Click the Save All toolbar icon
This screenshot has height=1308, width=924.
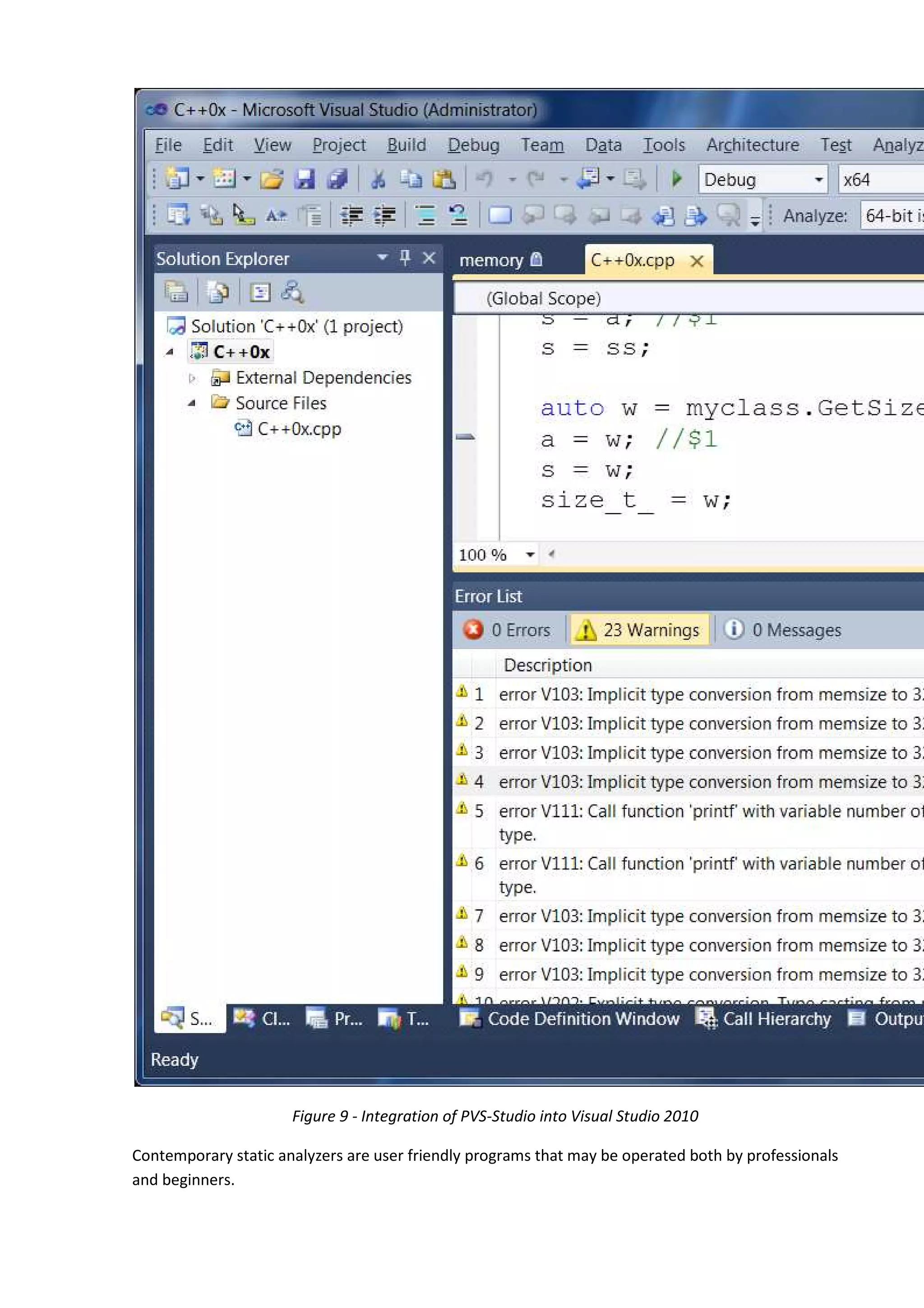coord(337,180)
